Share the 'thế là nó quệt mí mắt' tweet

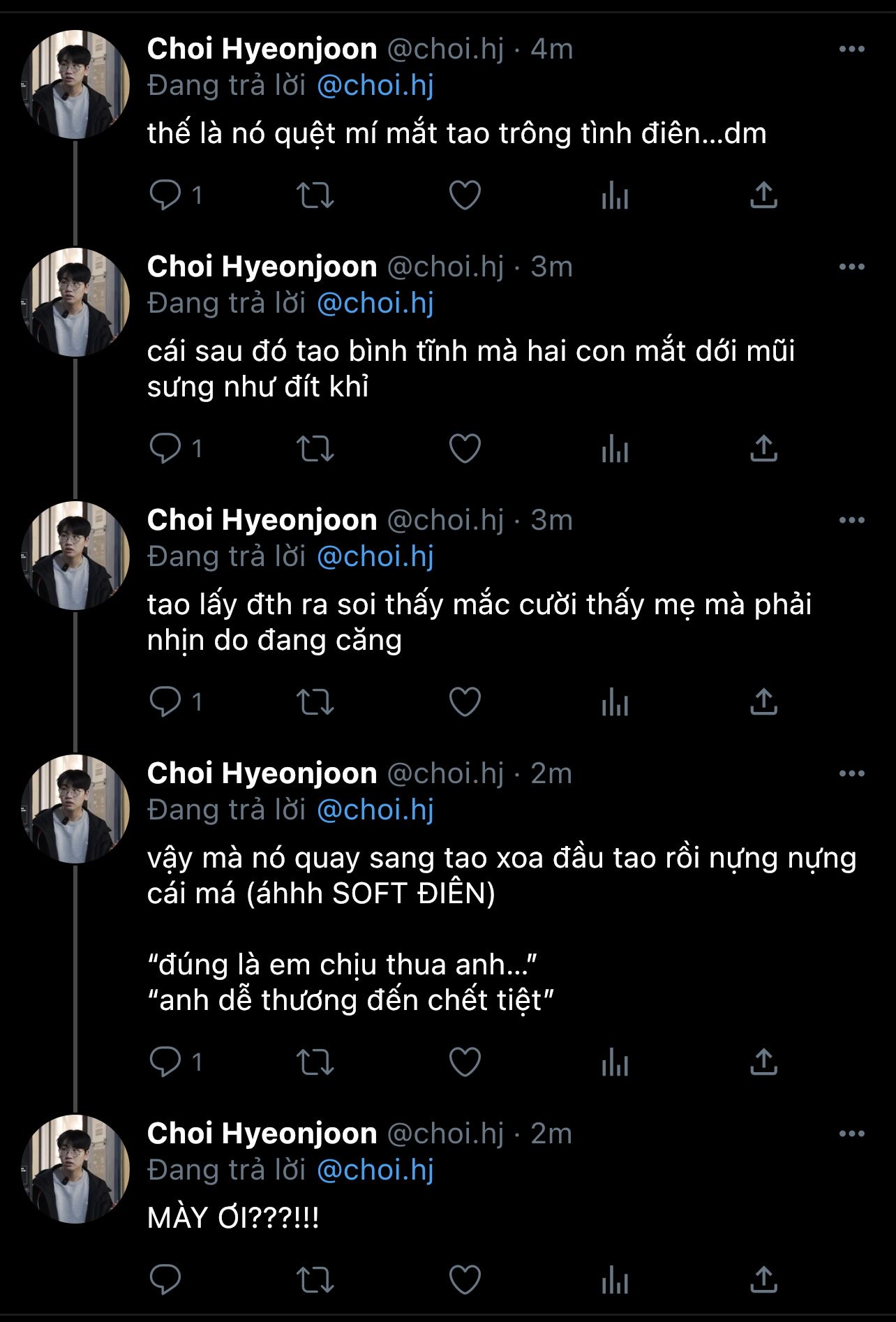click(763, 195)
